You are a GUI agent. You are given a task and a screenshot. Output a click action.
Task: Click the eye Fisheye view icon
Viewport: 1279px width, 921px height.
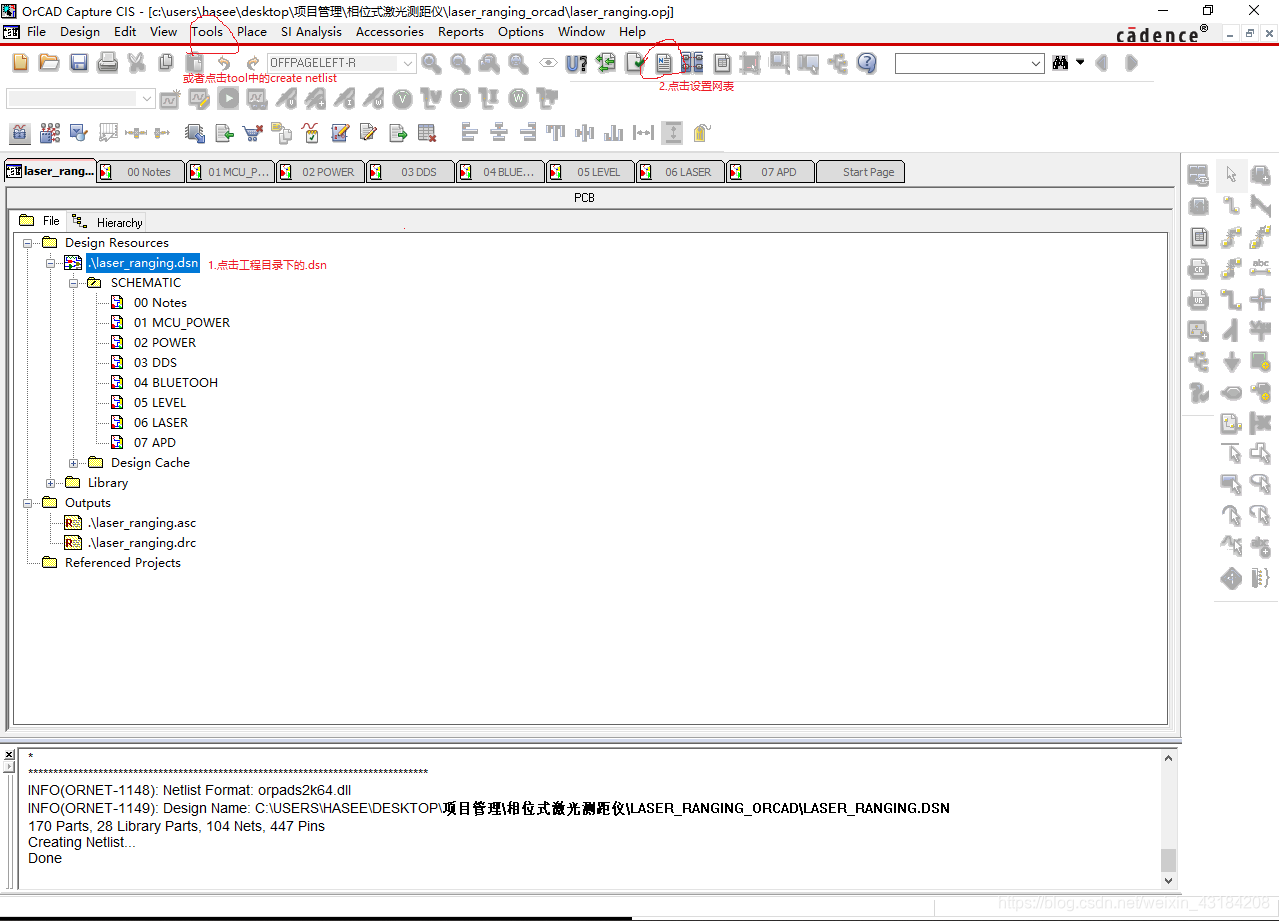(x=548, y=63)
